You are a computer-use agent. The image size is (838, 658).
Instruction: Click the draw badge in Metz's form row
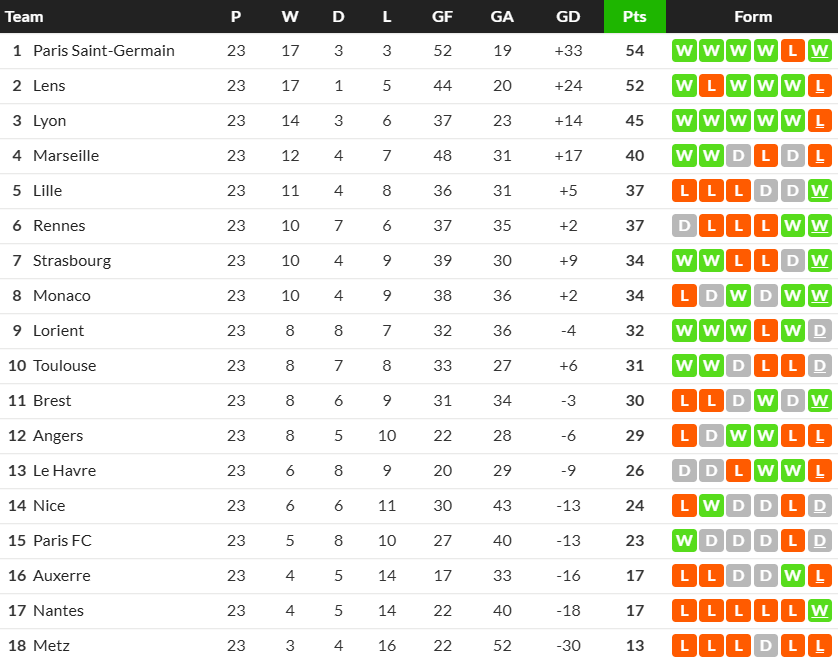pos(765,646)
